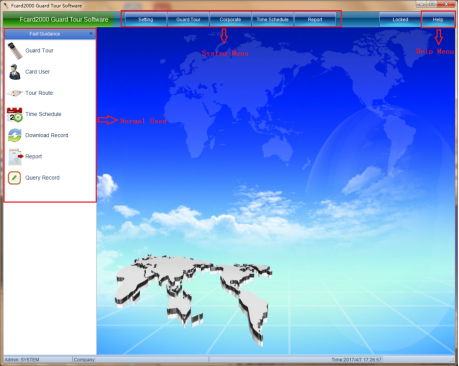Open Guard Tour reader icon in sidebar

[x=15, y=51]
